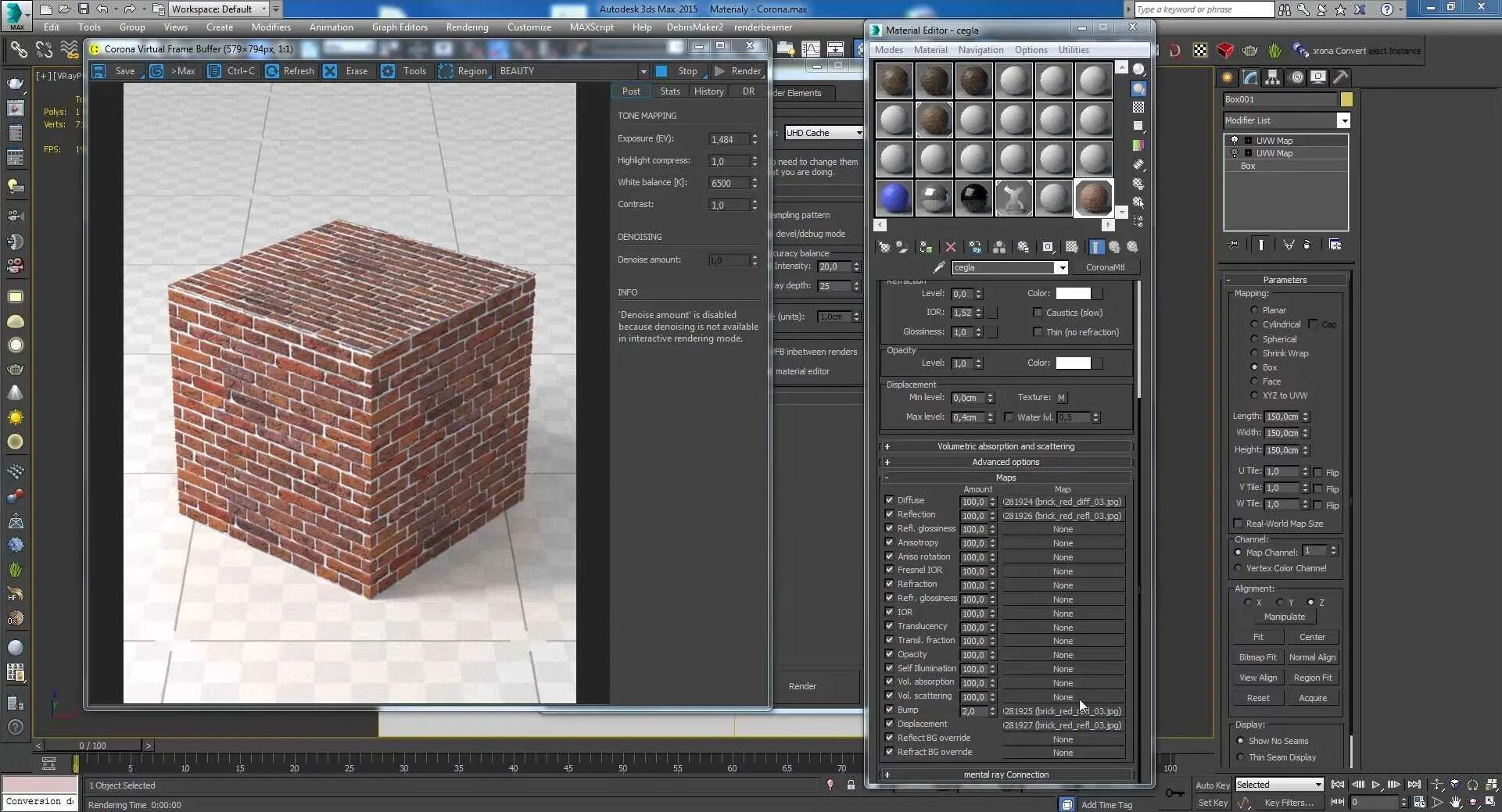Toggle visibility lightbulb of top UVW Map

[x=1235, y=141]
